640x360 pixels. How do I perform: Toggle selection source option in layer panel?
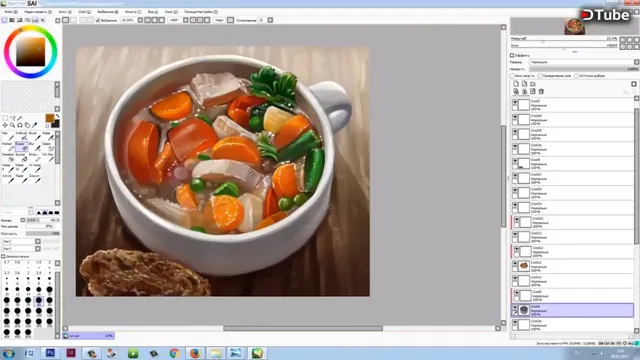pyautogui.click(x=576, y=76)
